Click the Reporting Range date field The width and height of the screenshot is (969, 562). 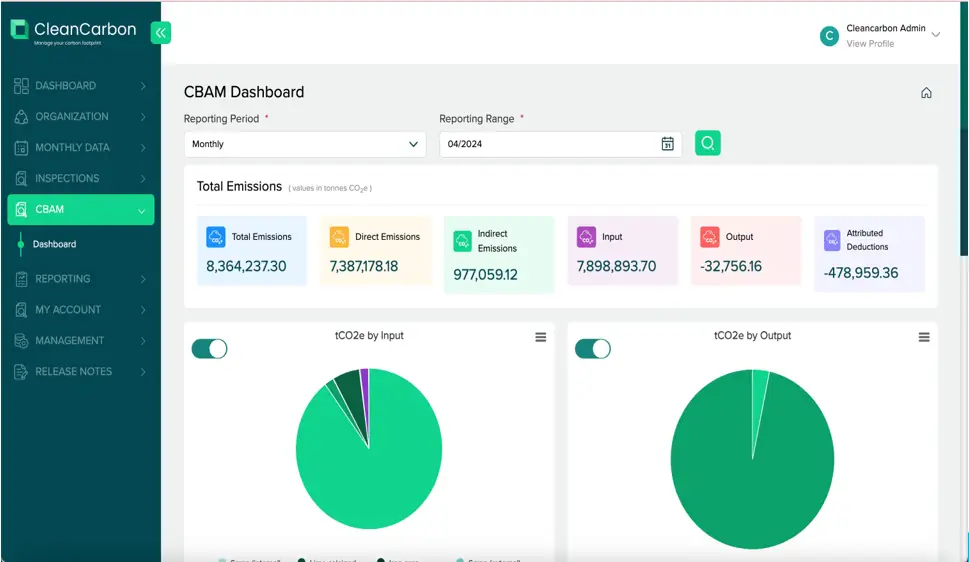point(548,144)
